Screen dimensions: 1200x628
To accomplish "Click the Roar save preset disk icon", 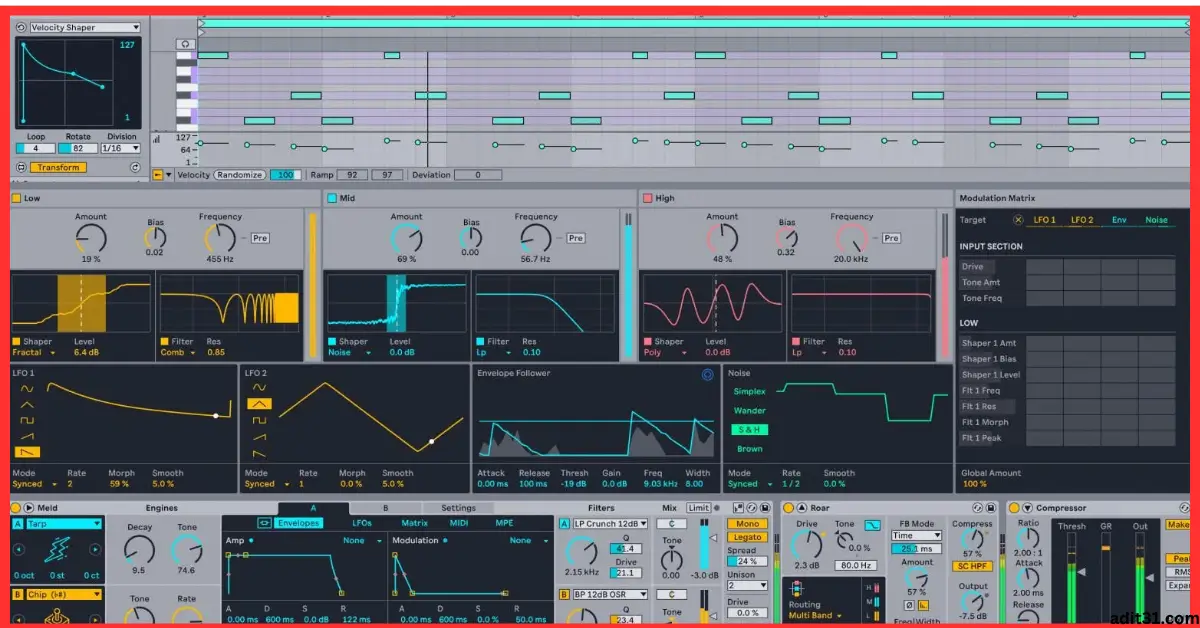I will 991,508.
